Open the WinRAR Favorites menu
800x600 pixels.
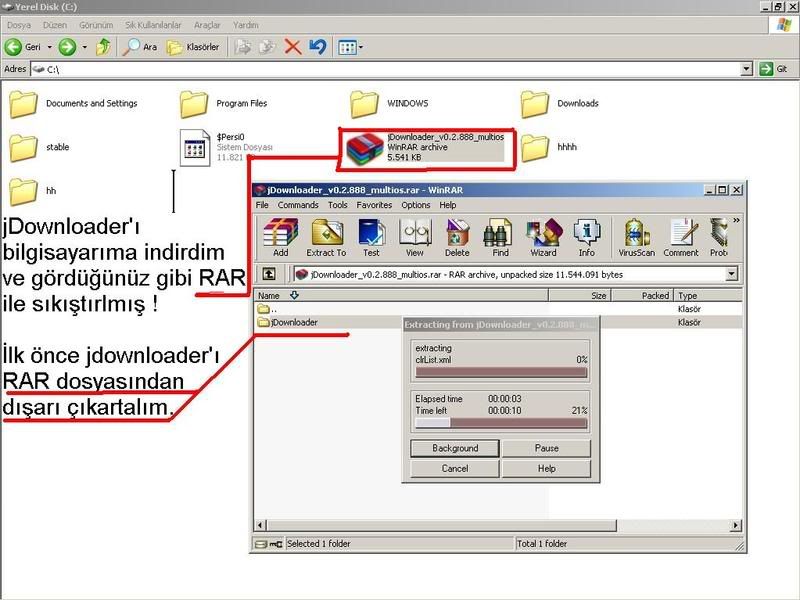coord(374,205)
